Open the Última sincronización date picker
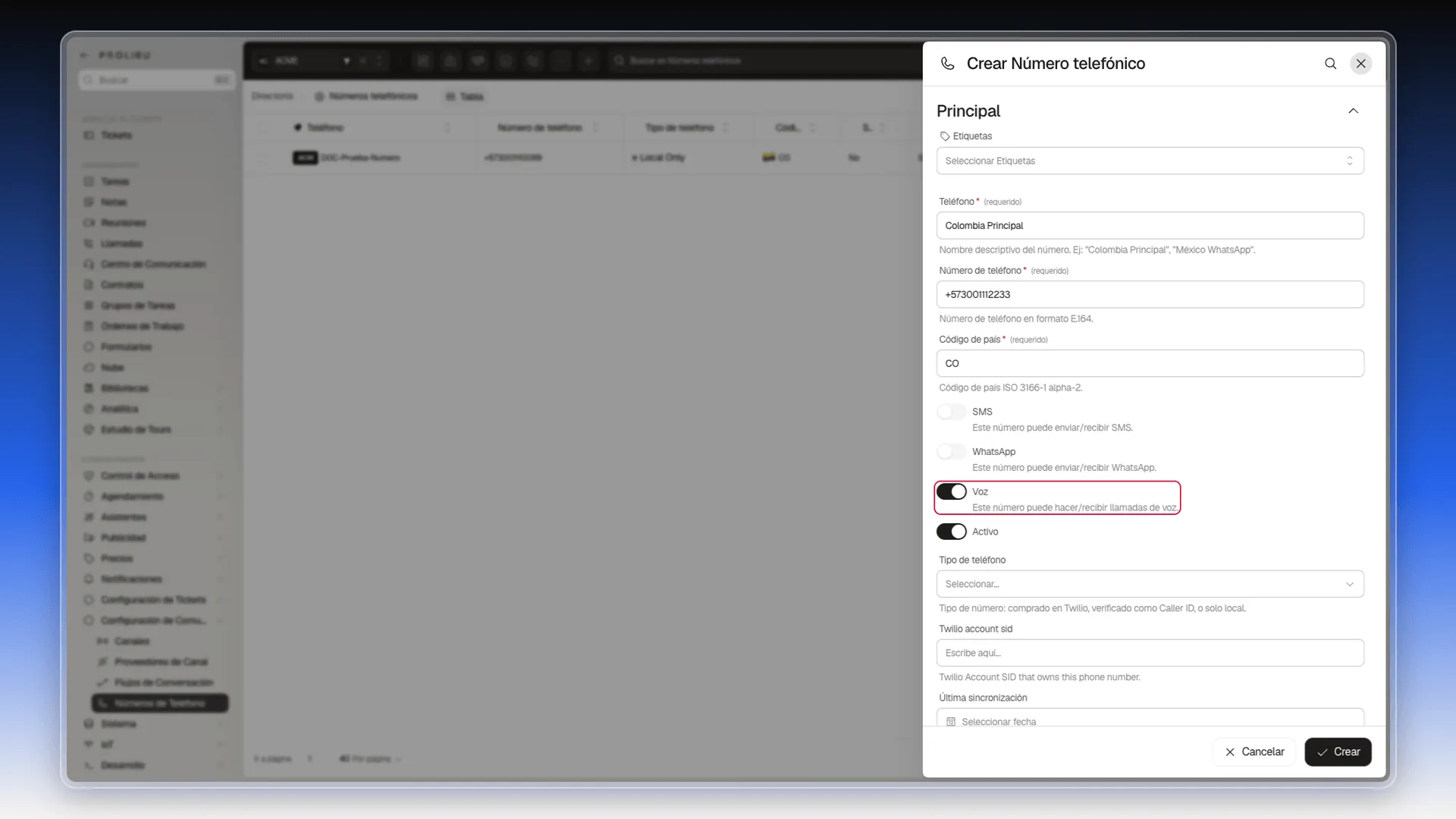The width and height of the screenshot is (1456, 819). point(1150,718)
